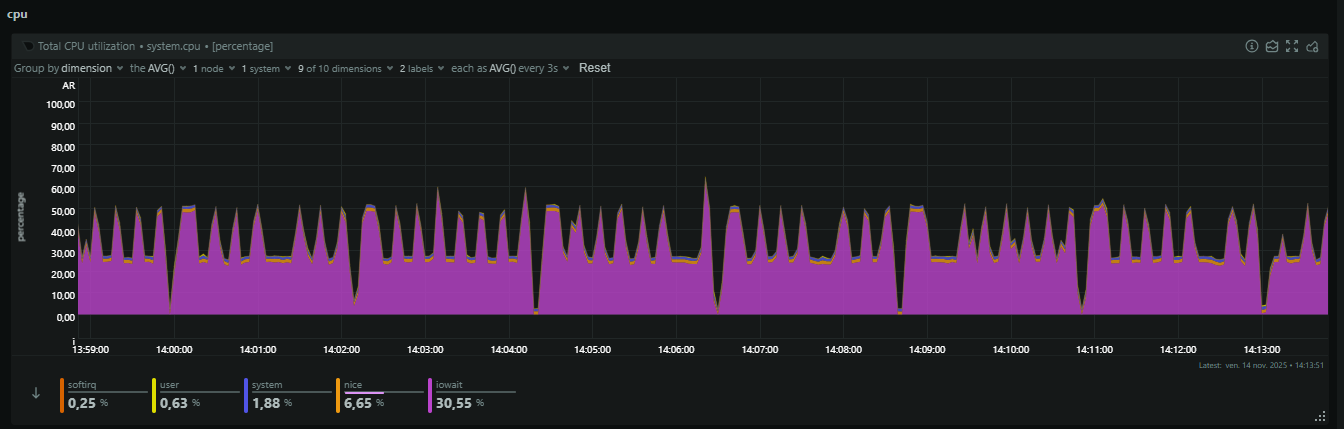The width and height of the screenshot is (1344, 429).
Task: Click the legend sort down arrow
Action: pyautogui.click(x=36, y=393)
